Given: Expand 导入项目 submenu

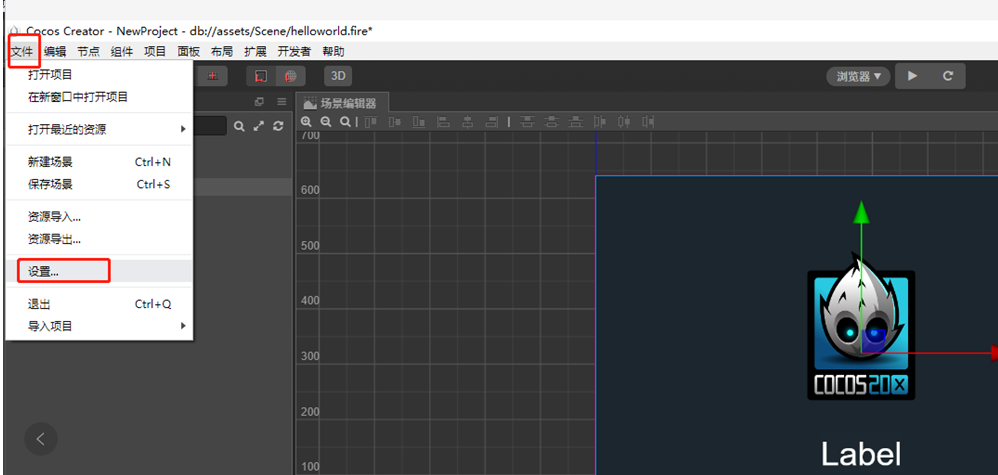Looking at the screenshot, I should click(x=99, y=326).
